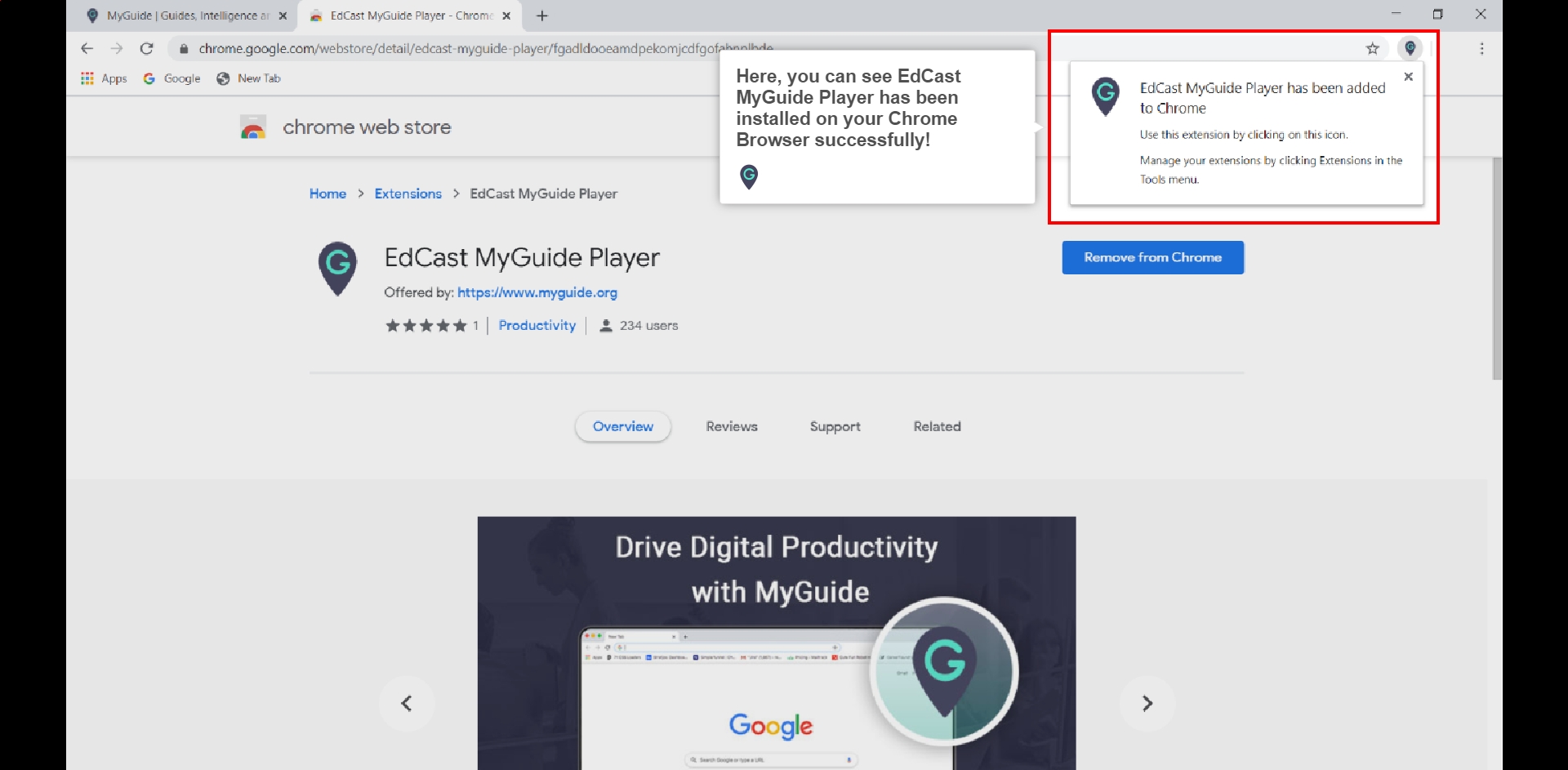Select the Overview tab
The width and height of the screenshot is (1568, 770).
[x=623, y=426]
